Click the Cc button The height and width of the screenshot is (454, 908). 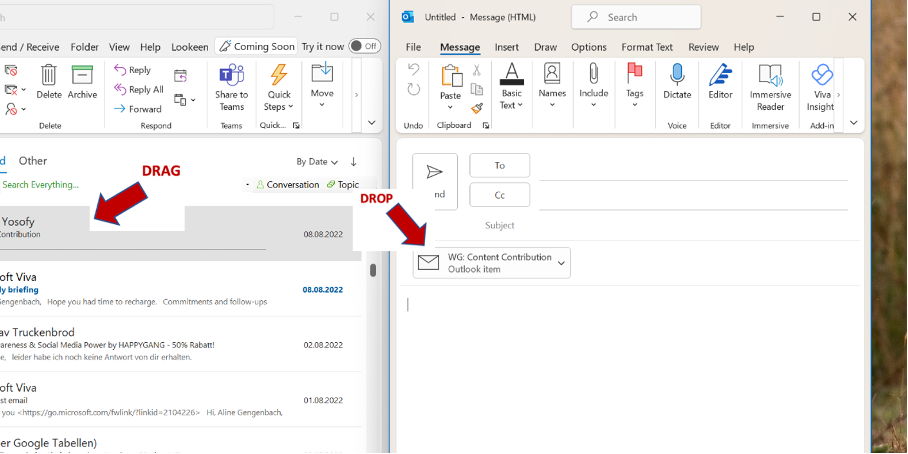pos(499,195)
